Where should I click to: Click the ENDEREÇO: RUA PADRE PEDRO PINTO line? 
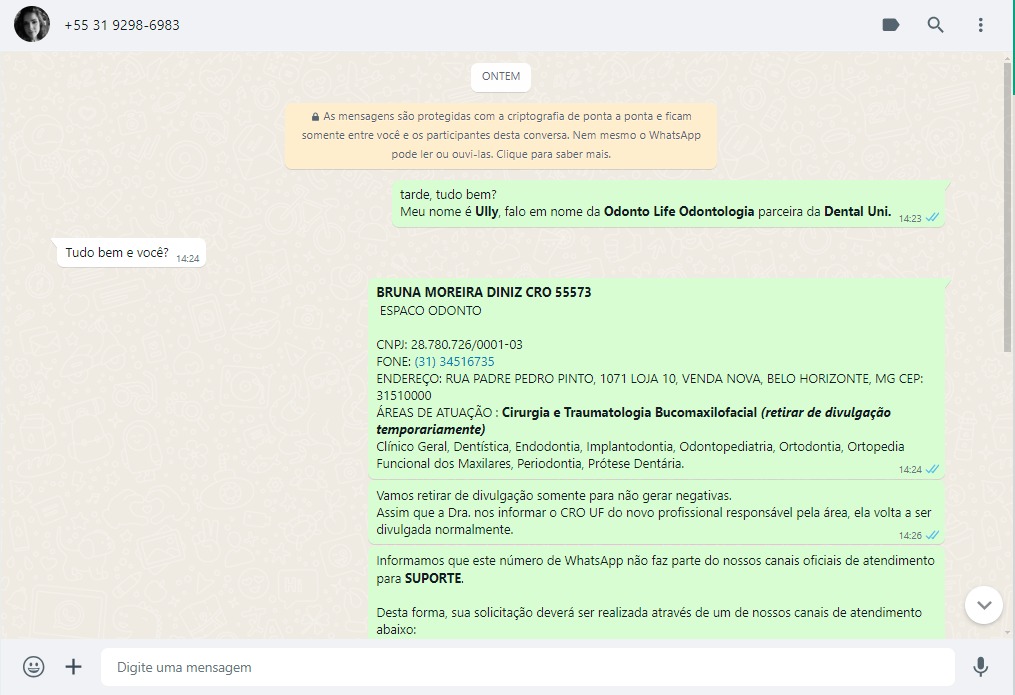(649, 387)
